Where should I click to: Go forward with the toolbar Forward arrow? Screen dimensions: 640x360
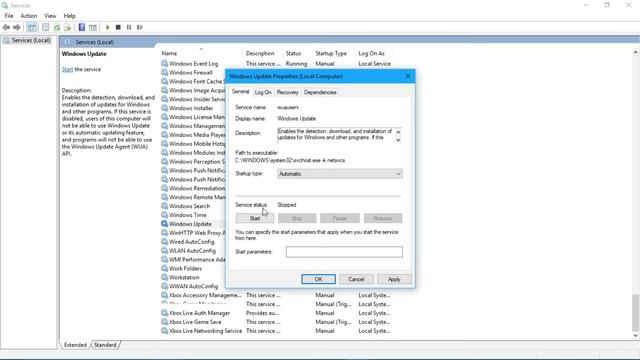(17, 27)
